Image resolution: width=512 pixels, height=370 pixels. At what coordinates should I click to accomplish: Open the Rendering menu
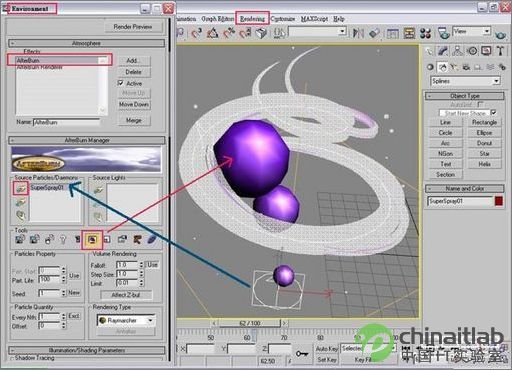pos(252,19)
